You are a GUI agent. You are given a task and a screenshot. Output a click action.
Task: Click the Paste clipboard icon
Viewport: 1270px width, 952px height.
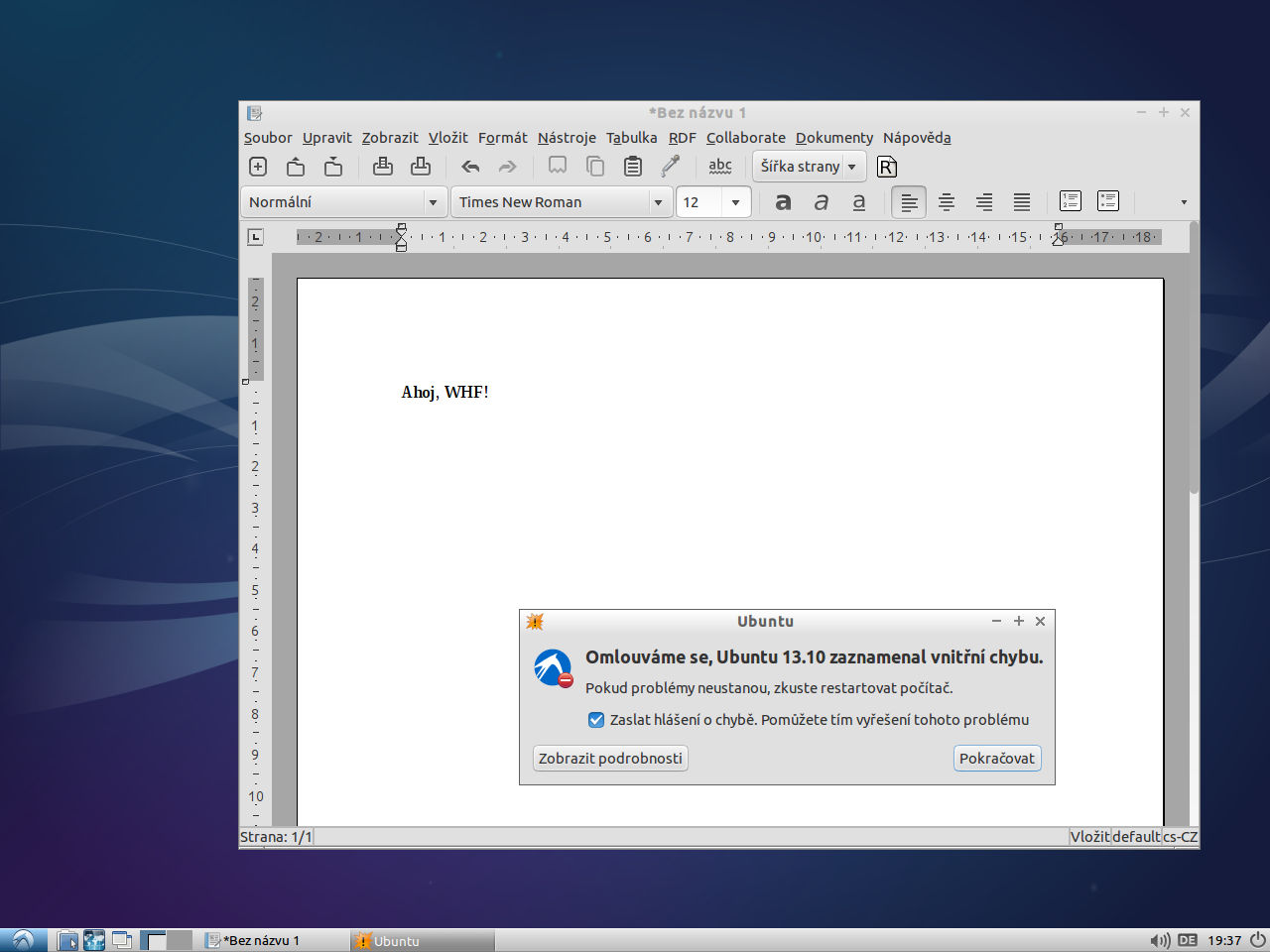[633, 167]
